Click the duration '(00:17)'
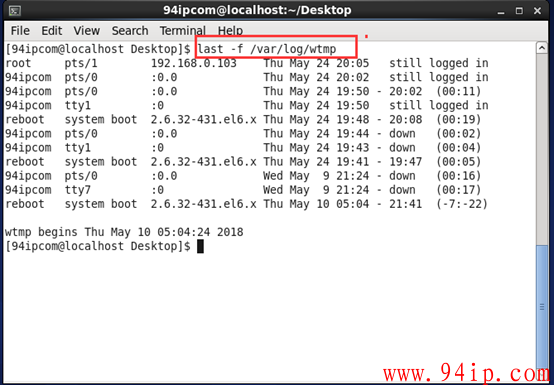This screenshot has height=385, width=554. 459,190
